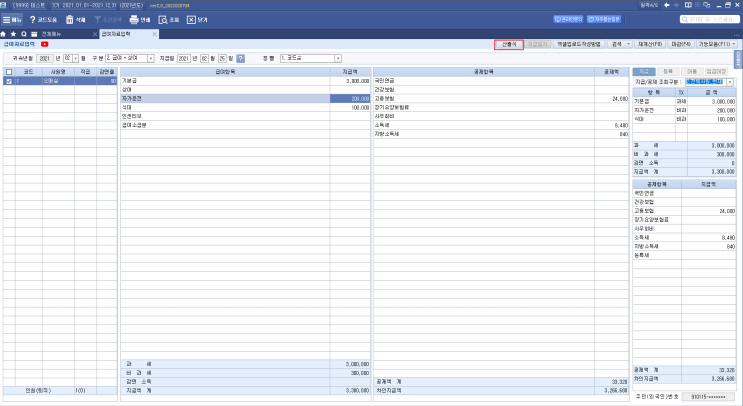Select the 상여 row in 급여항목
Screen dimensions: 743x406
point(245,90)
